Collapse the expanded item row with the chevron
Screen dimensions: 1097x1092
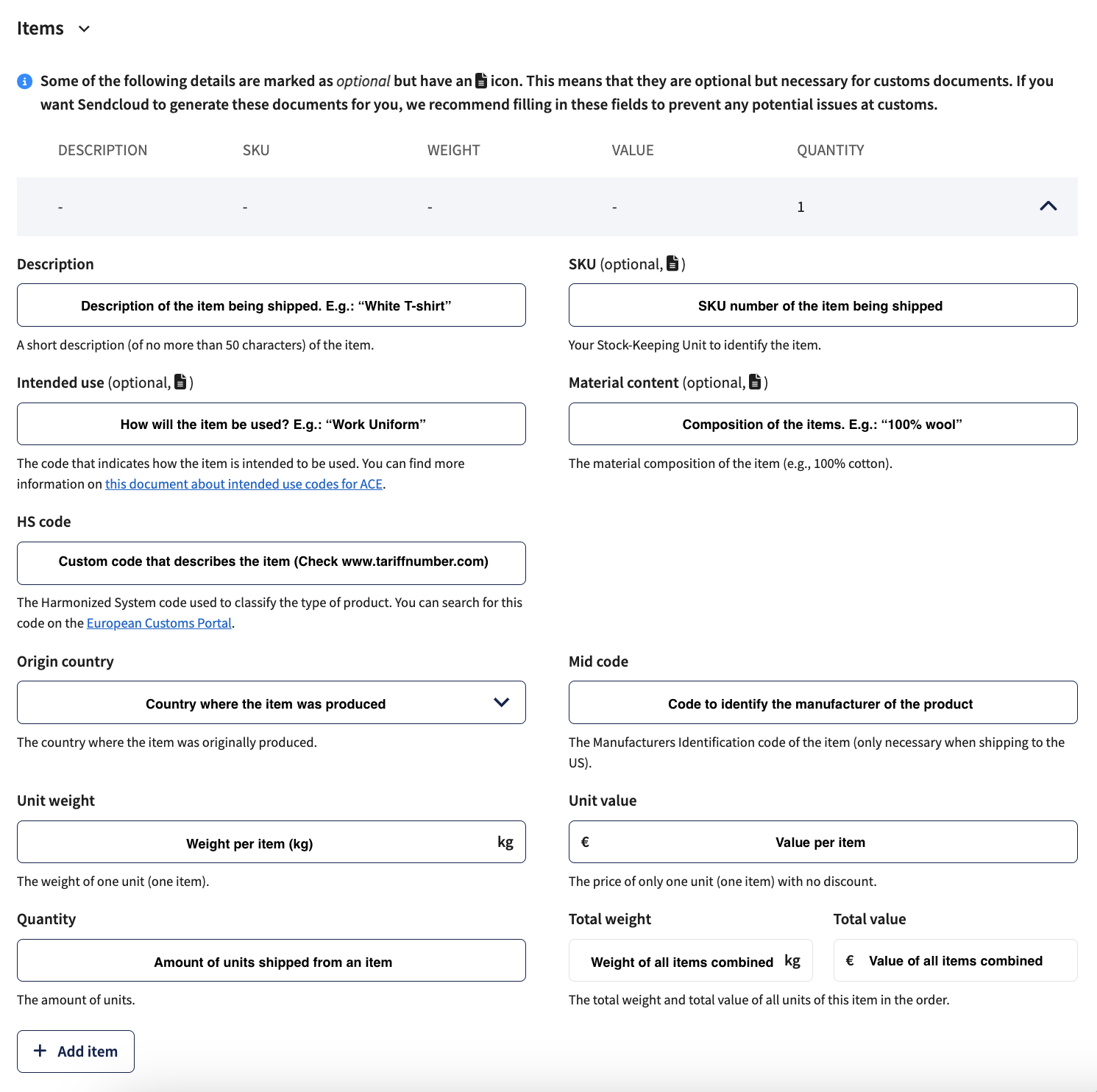click(1048, 207)
